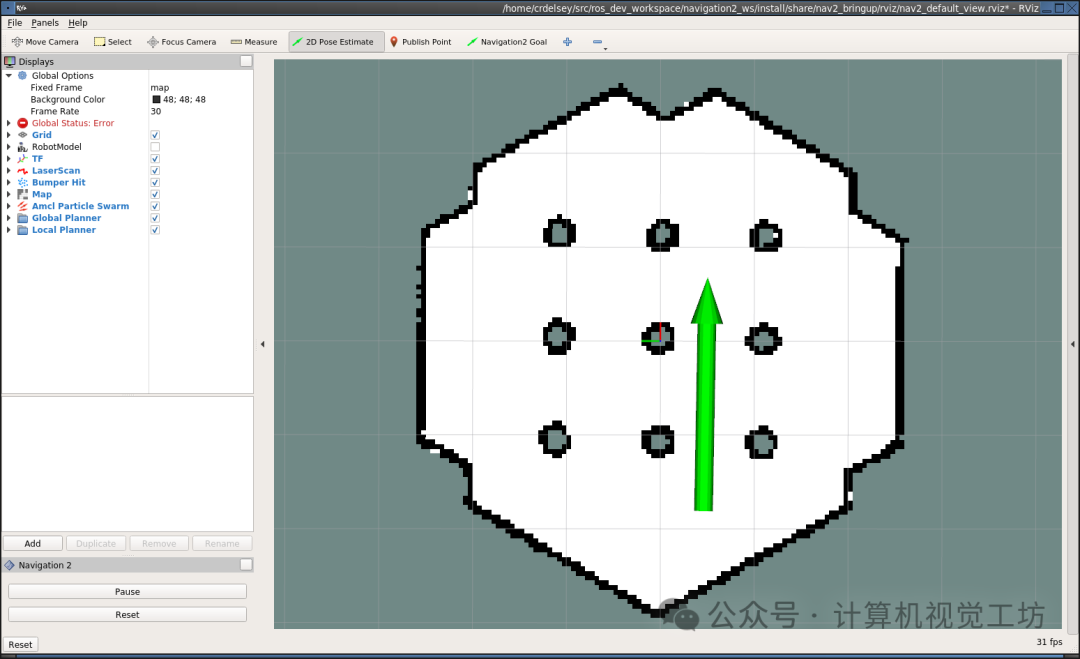Open the Panels menu
This screenshot has width=1080, height=659.
point(45,23)
